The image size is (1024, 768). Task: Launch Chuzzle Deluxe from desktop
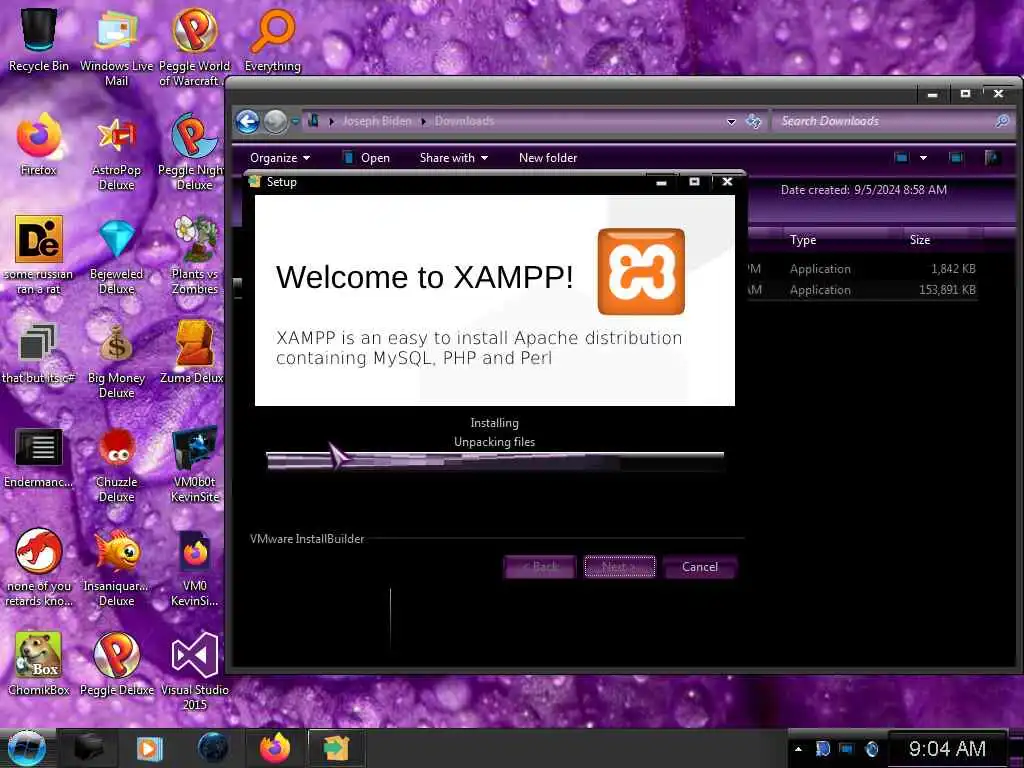116,464
